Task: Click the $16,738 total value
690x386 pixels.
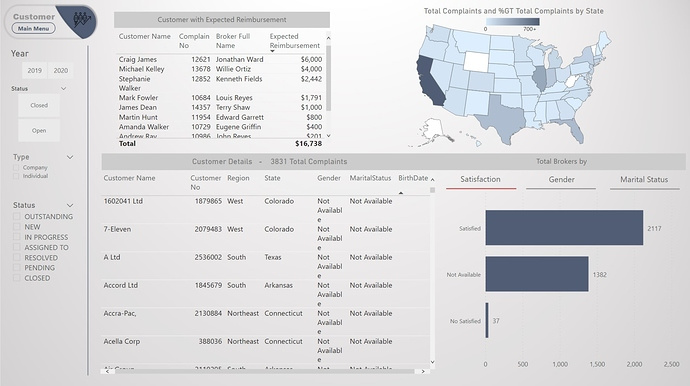Action: tap(308, 144)
